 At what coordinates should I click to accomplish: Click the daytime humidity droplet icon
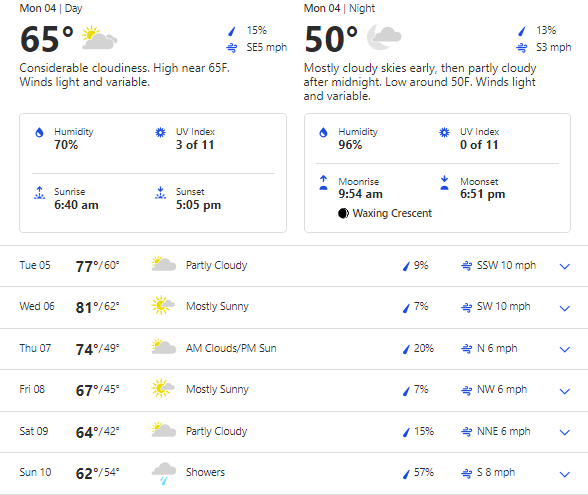click(x=39, y=132)
